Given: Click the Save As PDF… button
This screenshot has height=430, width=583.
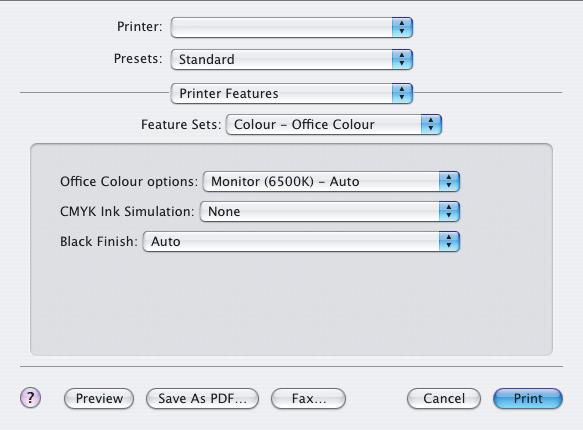Looking at the screenshot, I should (202, 398).
